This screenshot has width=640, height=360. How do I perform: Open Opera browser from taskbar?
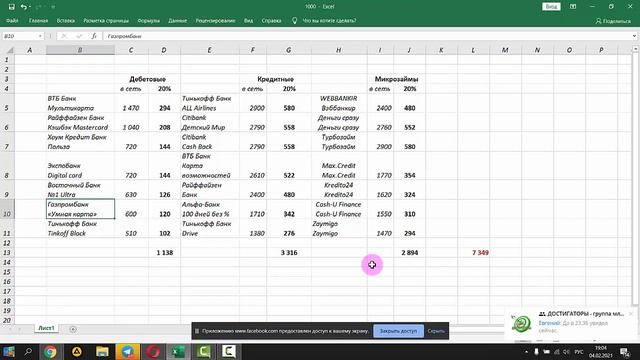click(153, 351)
